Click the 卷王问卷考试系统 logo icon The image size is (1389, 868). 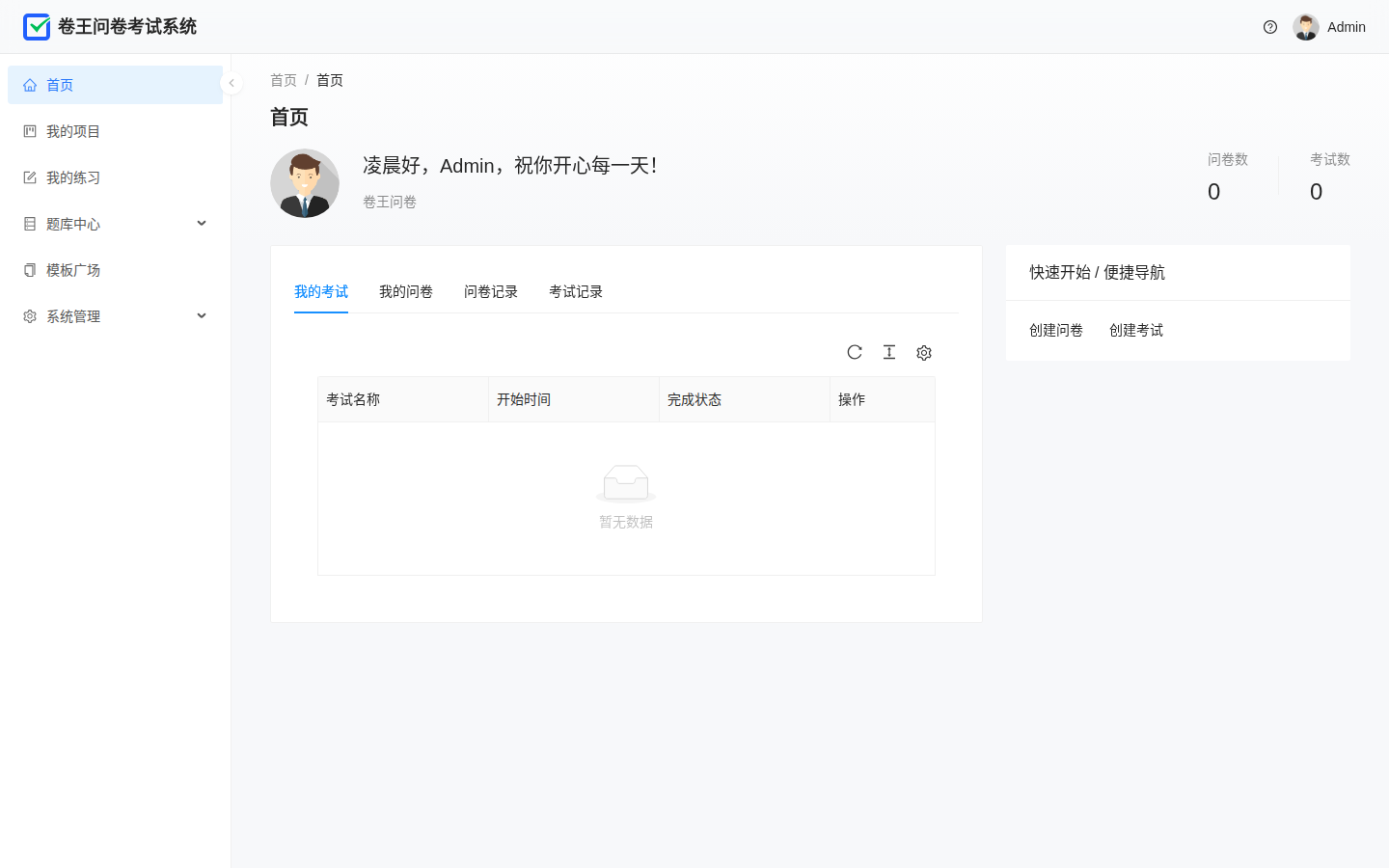pos(37,27)
